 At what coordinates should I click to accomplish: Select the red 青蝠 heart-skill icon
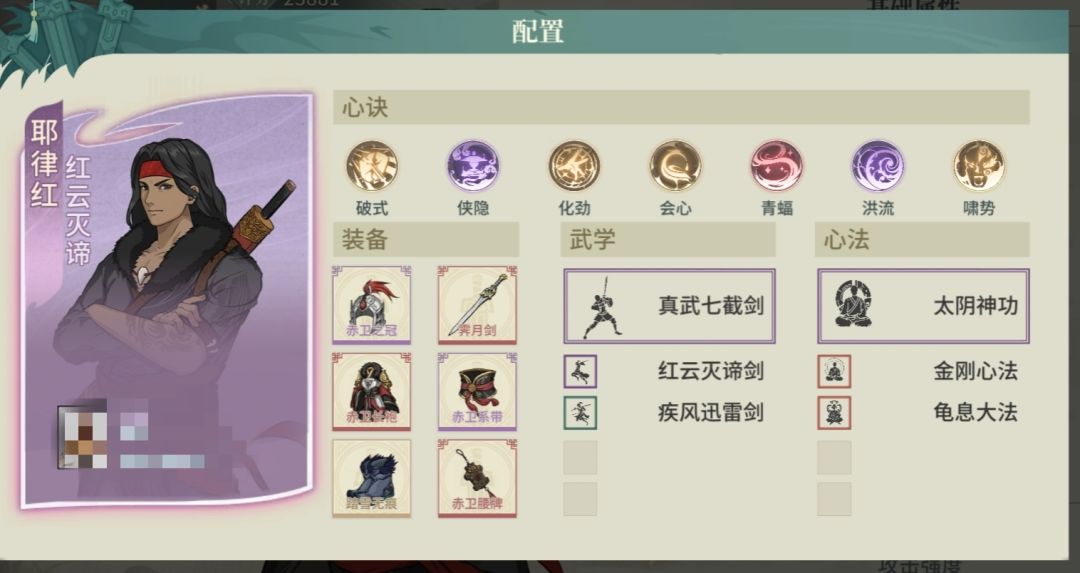pyautogui.click(x=777, y=166)
